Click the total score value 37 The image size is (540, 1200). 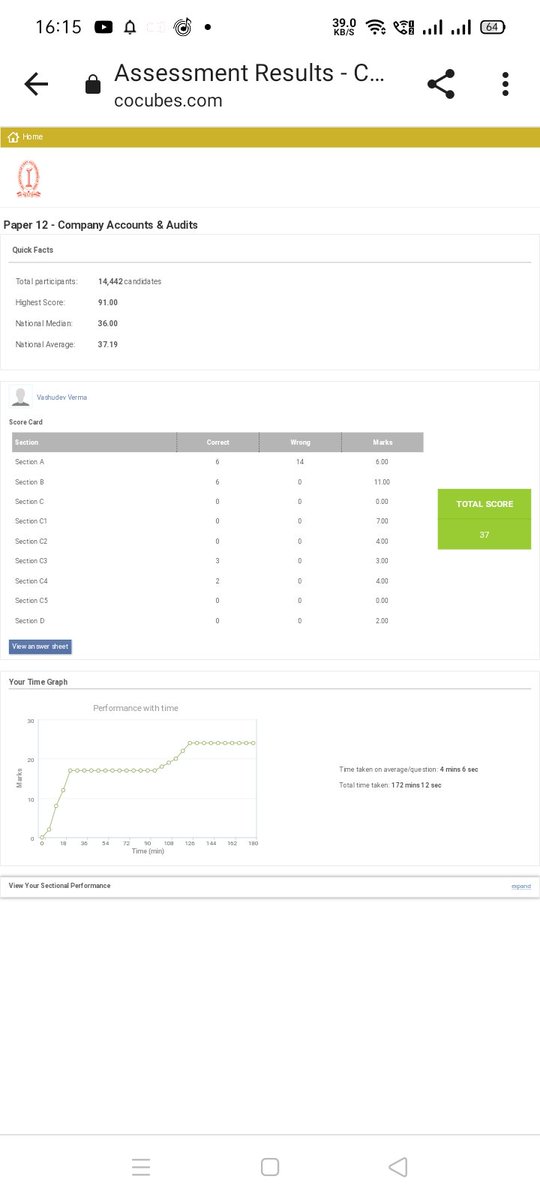tap(484, 535)
